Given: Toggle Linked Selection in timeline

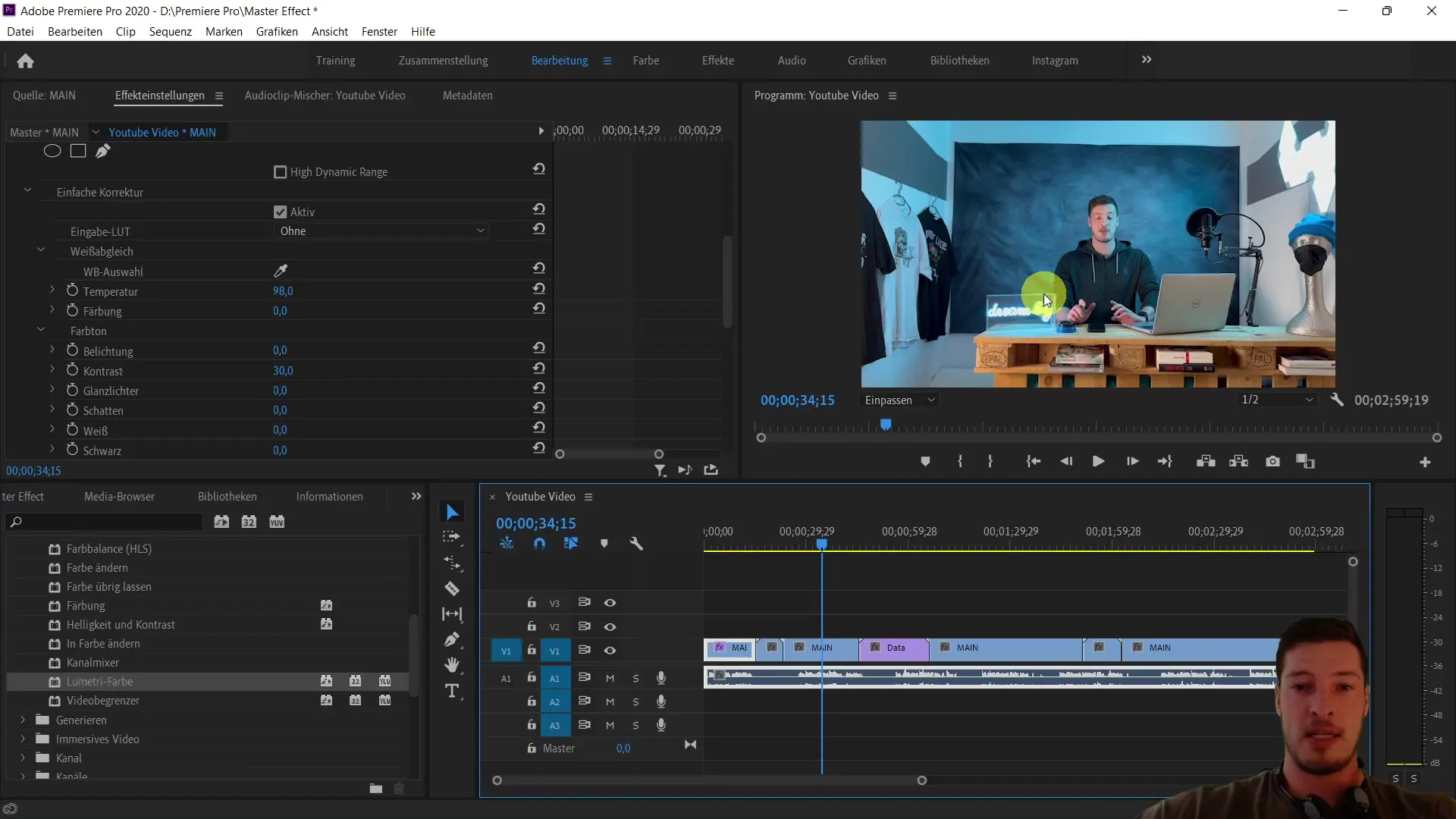Looking at the screenshot, I should pyautogui.click(x=571, y=544).
